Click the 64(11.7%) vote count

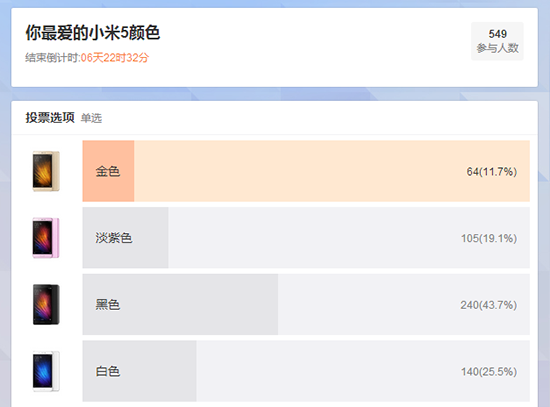[491, 172]
